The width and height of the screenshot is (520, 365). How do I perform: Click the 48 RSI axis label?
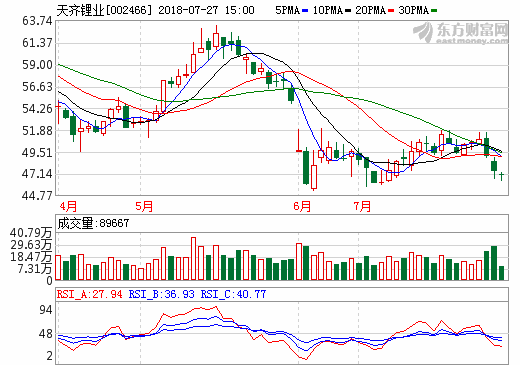pos(46,334)
